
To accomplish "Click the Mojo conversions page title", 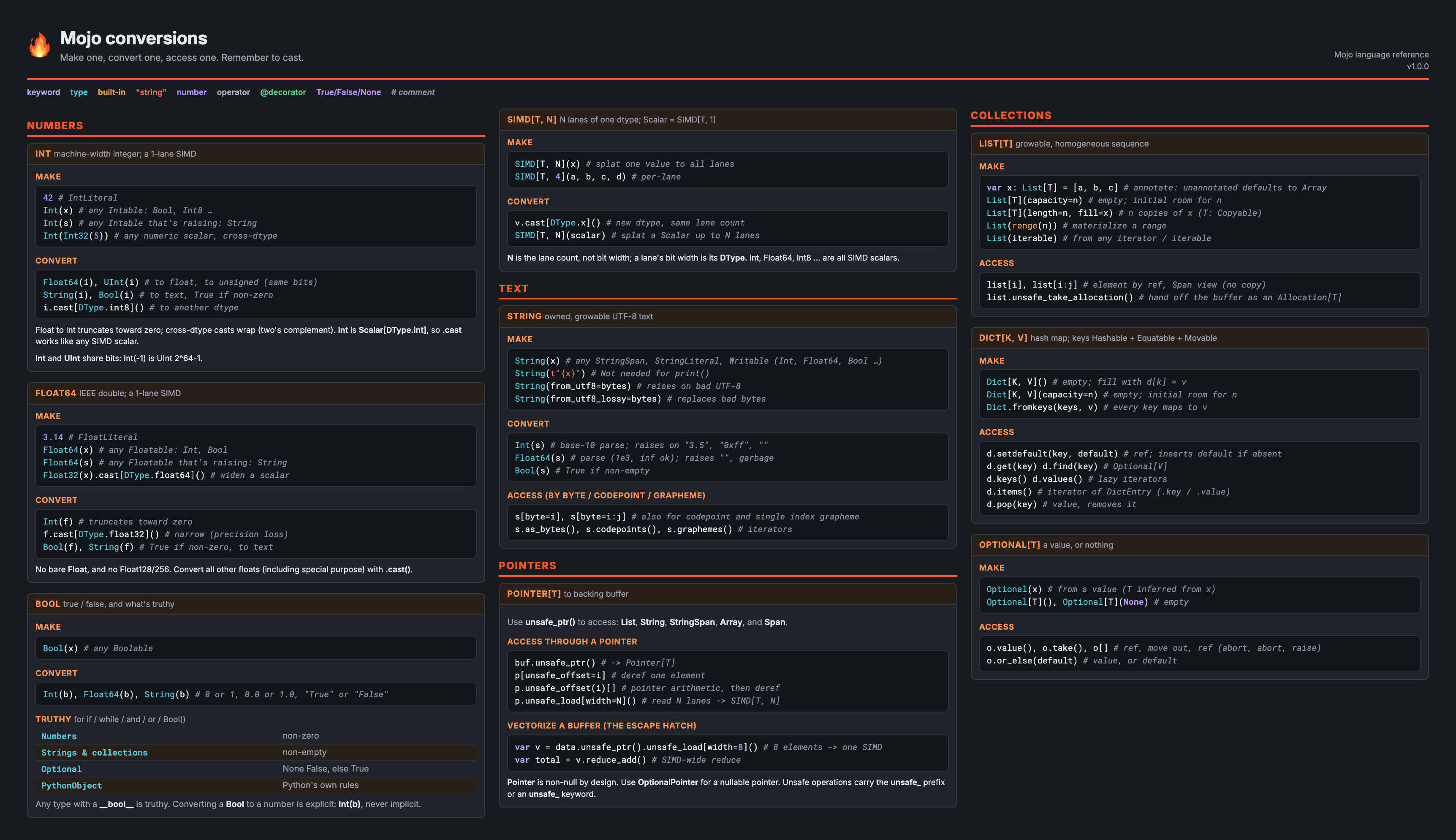I will click(x=133, y=38).
